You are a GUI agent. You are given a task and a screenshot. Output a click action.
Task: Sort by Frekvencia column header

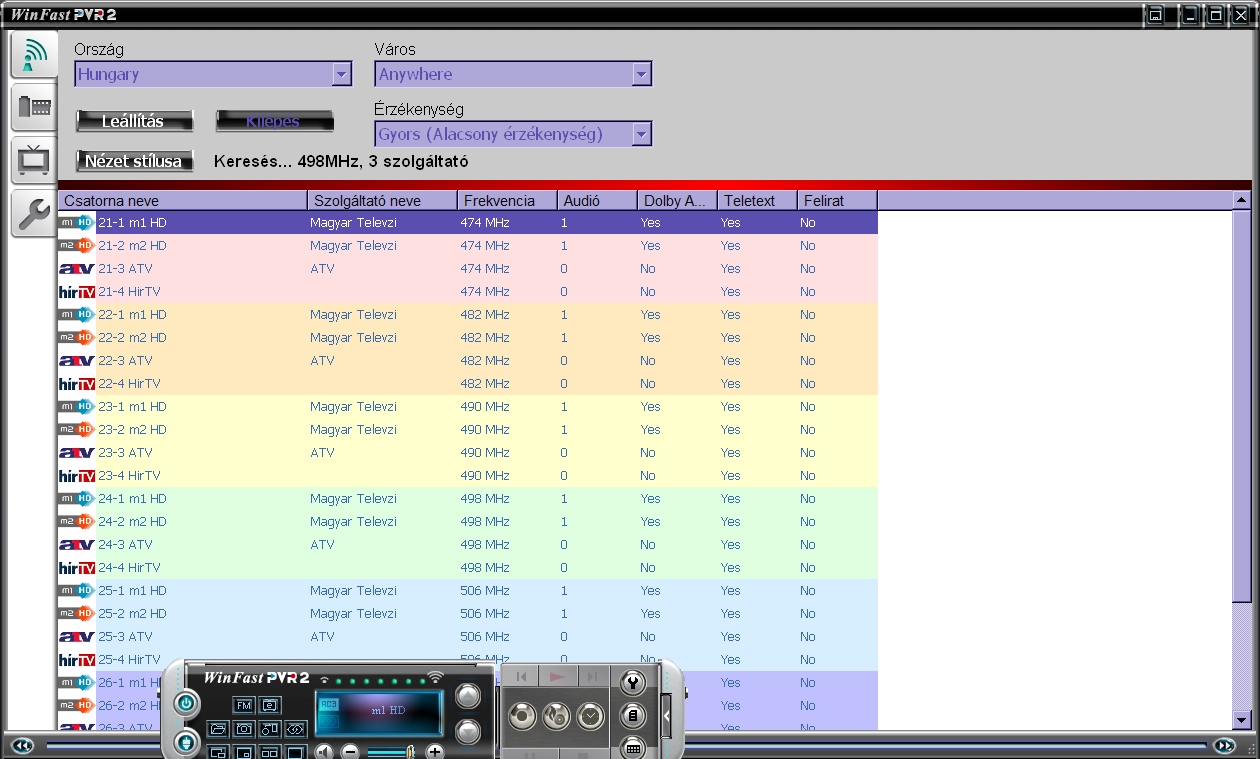pyautogui.click(x=507, y=200)
